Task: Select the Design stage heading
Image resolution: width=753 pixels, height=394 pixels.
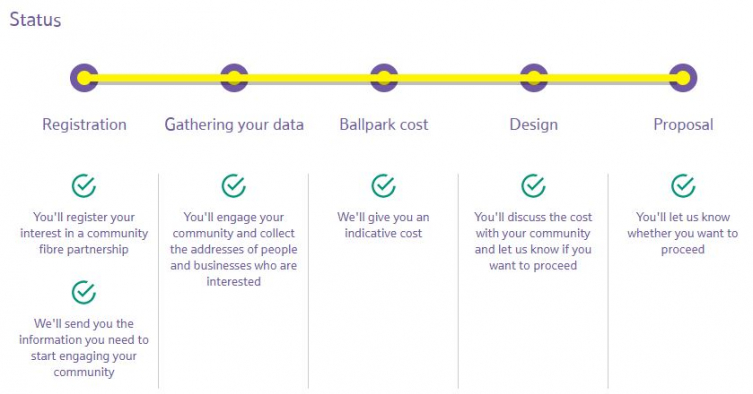Action: click(x=534, y=125)
